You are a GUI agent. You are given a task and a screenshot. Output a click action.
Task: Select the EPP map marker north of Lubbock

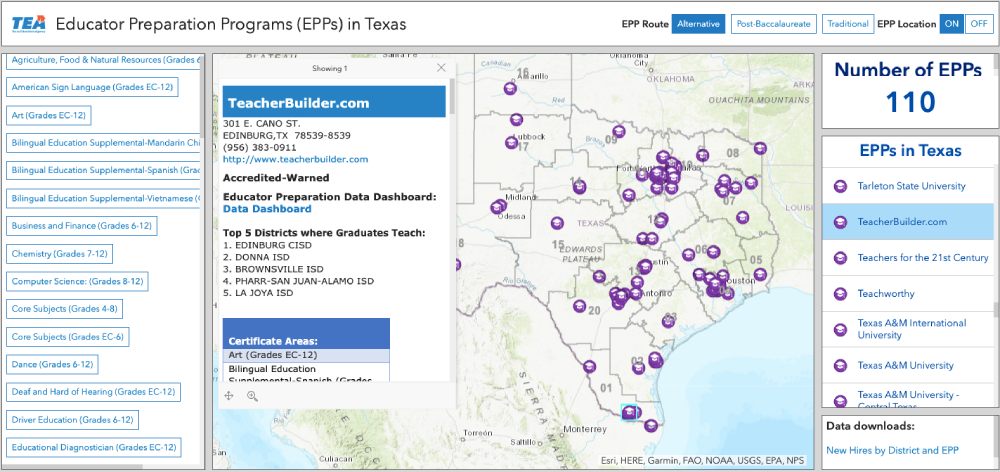pyautogui.click(x=517, y=119)
